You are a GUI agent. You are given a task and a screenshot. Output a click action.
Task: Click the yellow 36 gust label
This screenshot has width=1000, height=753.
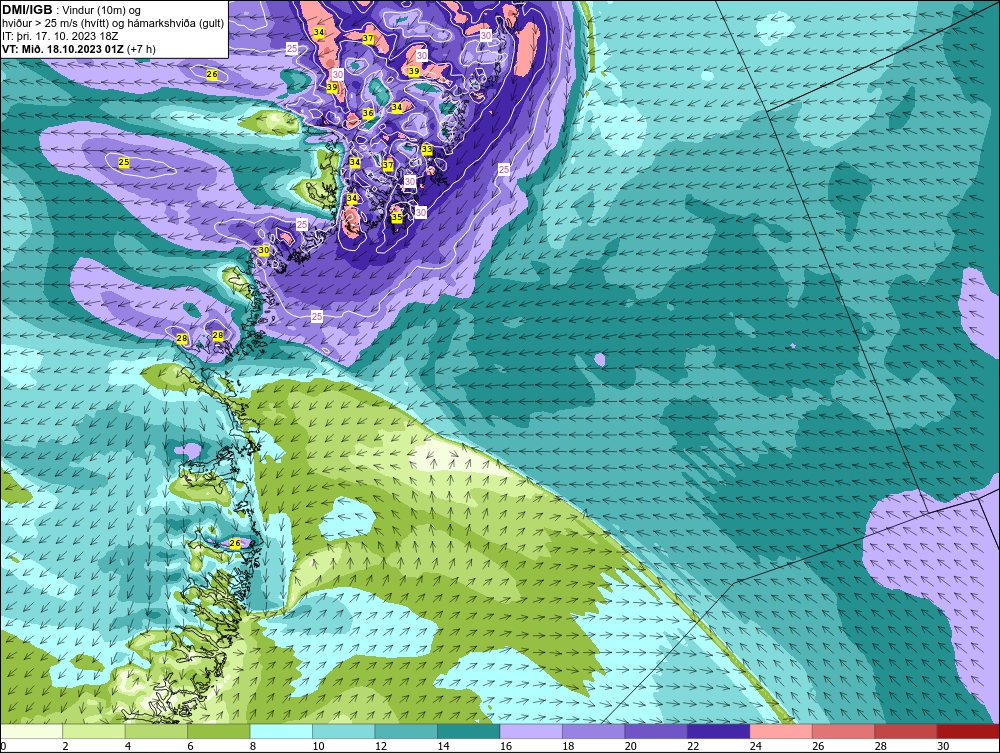tap(368, 113)
